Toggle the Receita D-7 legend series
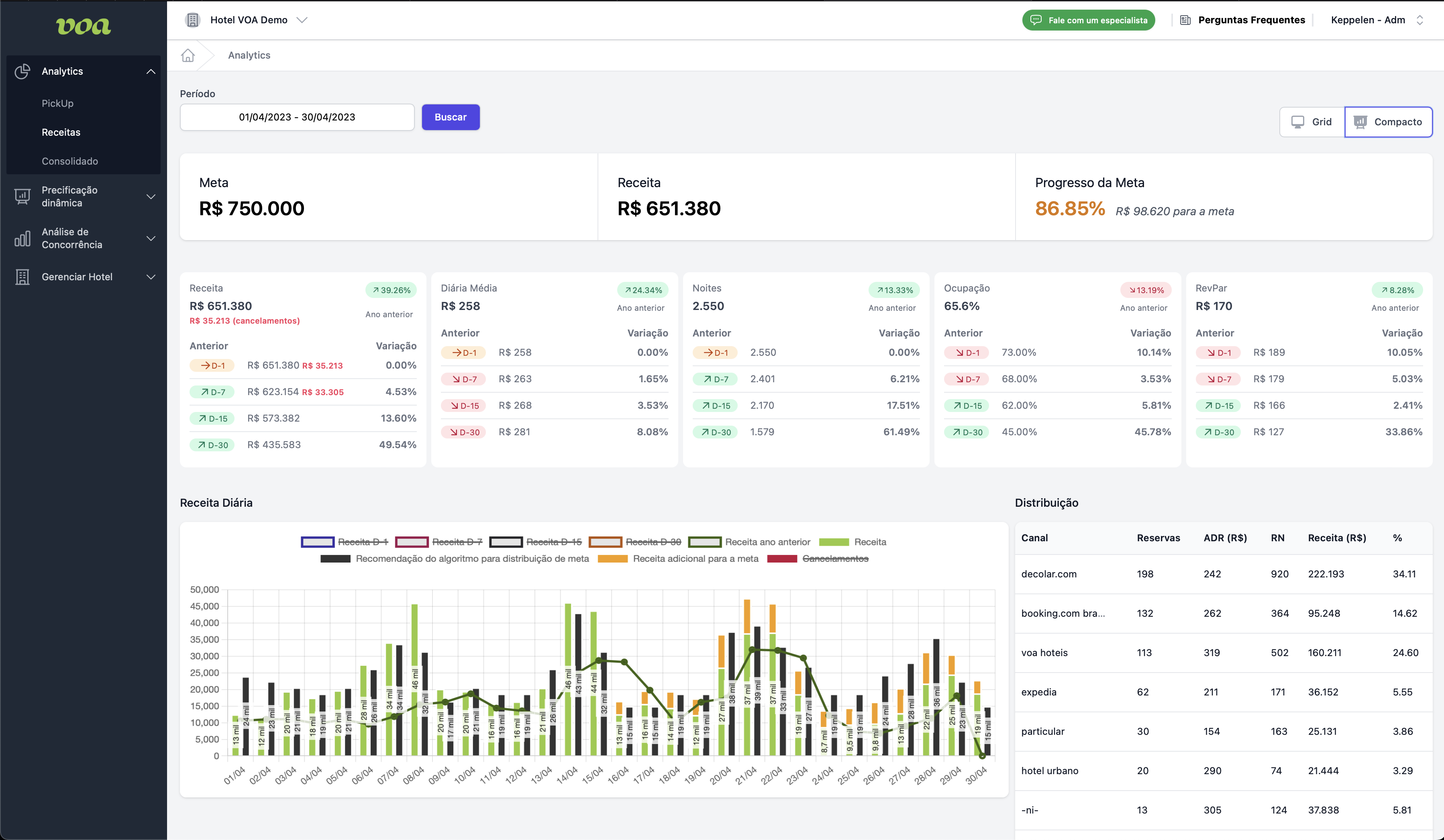This screenshot has height=840, width=1444. click(x=439, y=542)
